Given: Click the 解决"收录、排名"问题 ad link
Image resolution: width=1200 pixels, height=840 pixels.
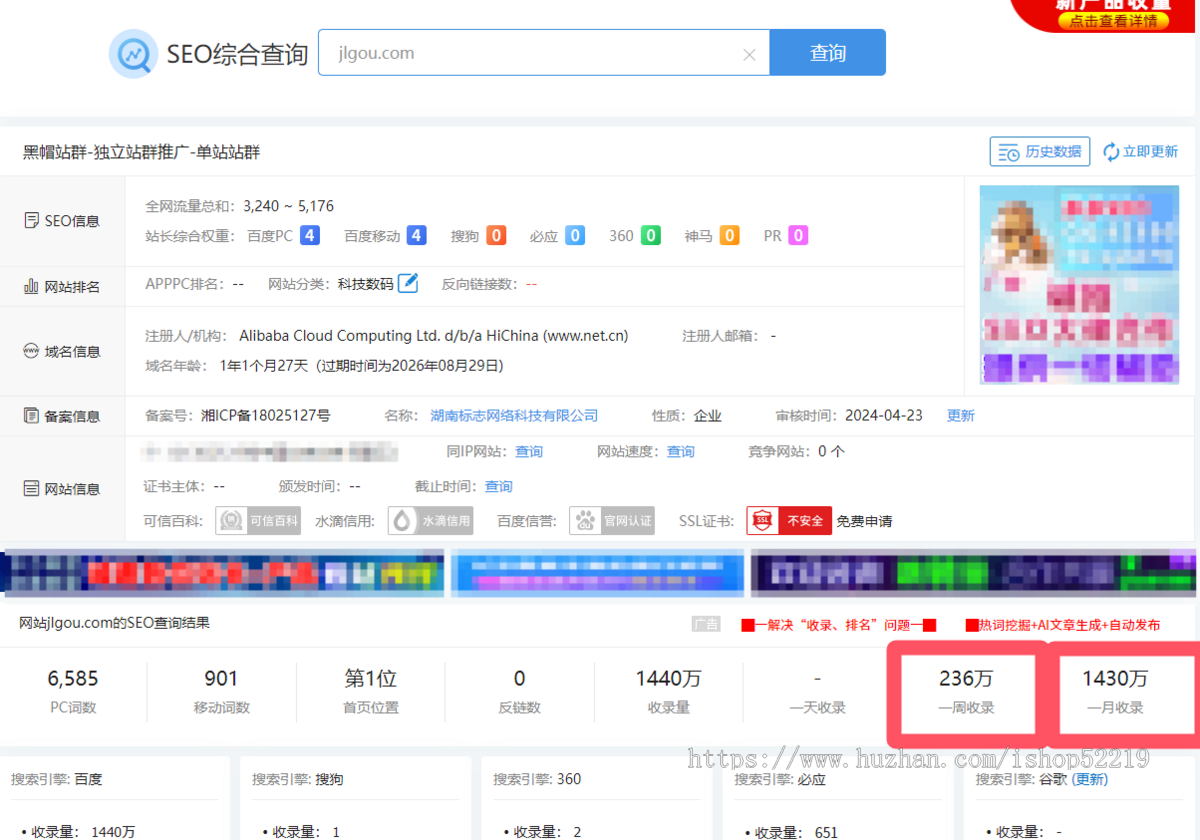Looking at the screenshot, I should 838,625.
